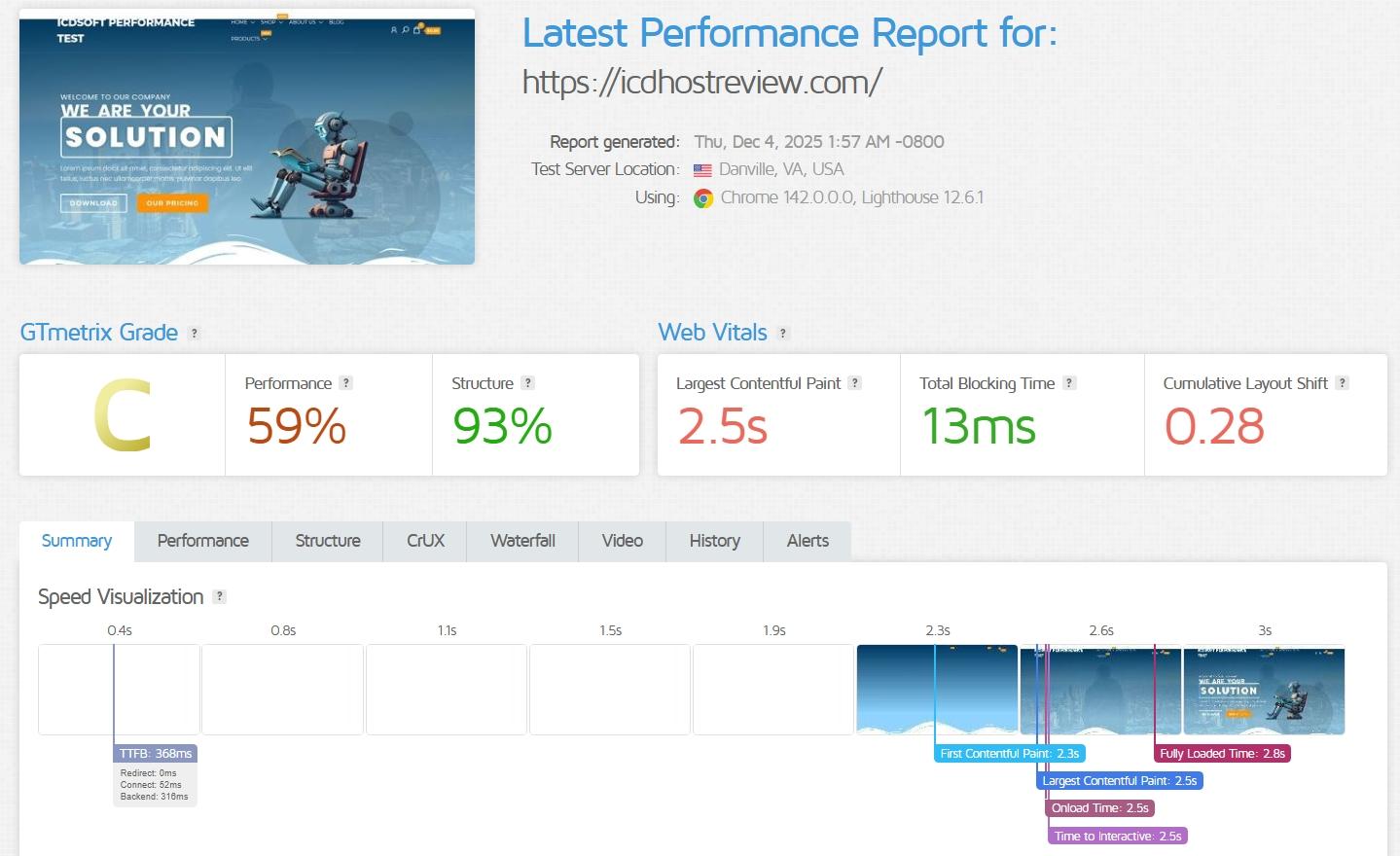The width and height of the screenshot is (1400, 856).
Task: Click the Onload Time: 2.5s marker
Action: tap(1100, 807)
